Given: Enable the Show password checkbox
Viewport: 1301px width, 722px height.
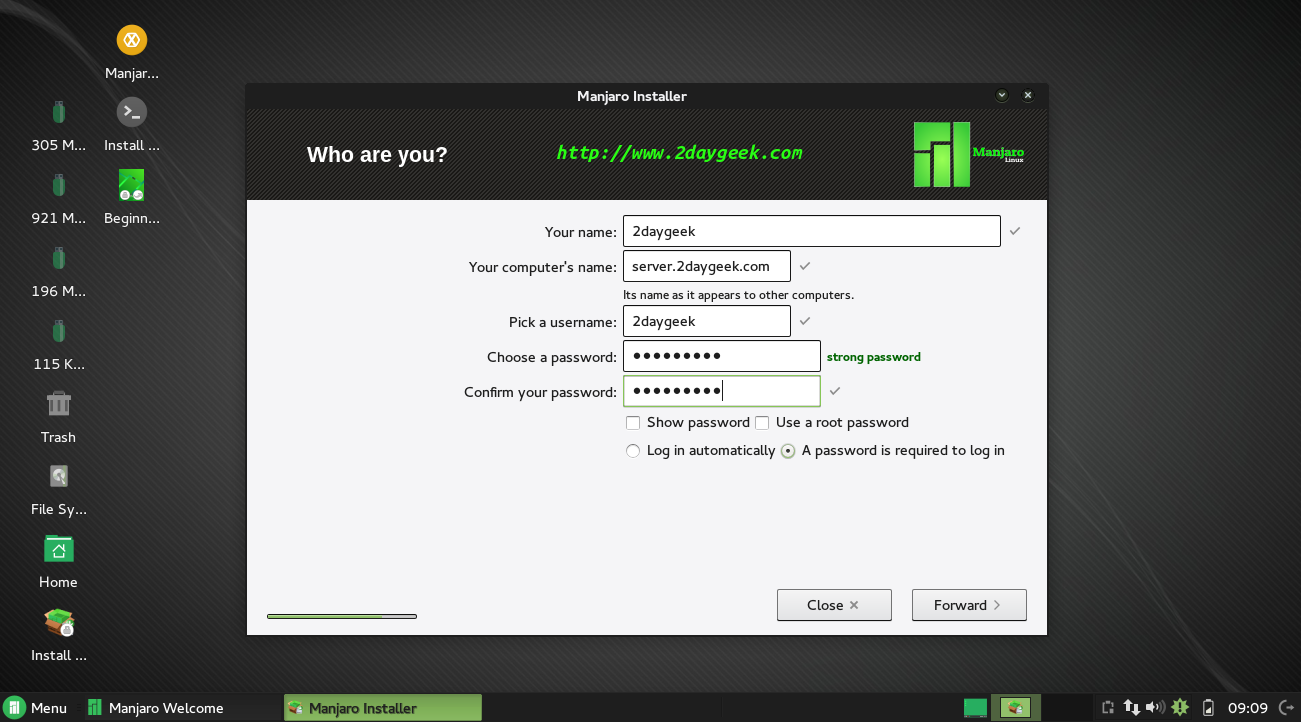Looking at the screenshot, I should (x=633, y=423).
